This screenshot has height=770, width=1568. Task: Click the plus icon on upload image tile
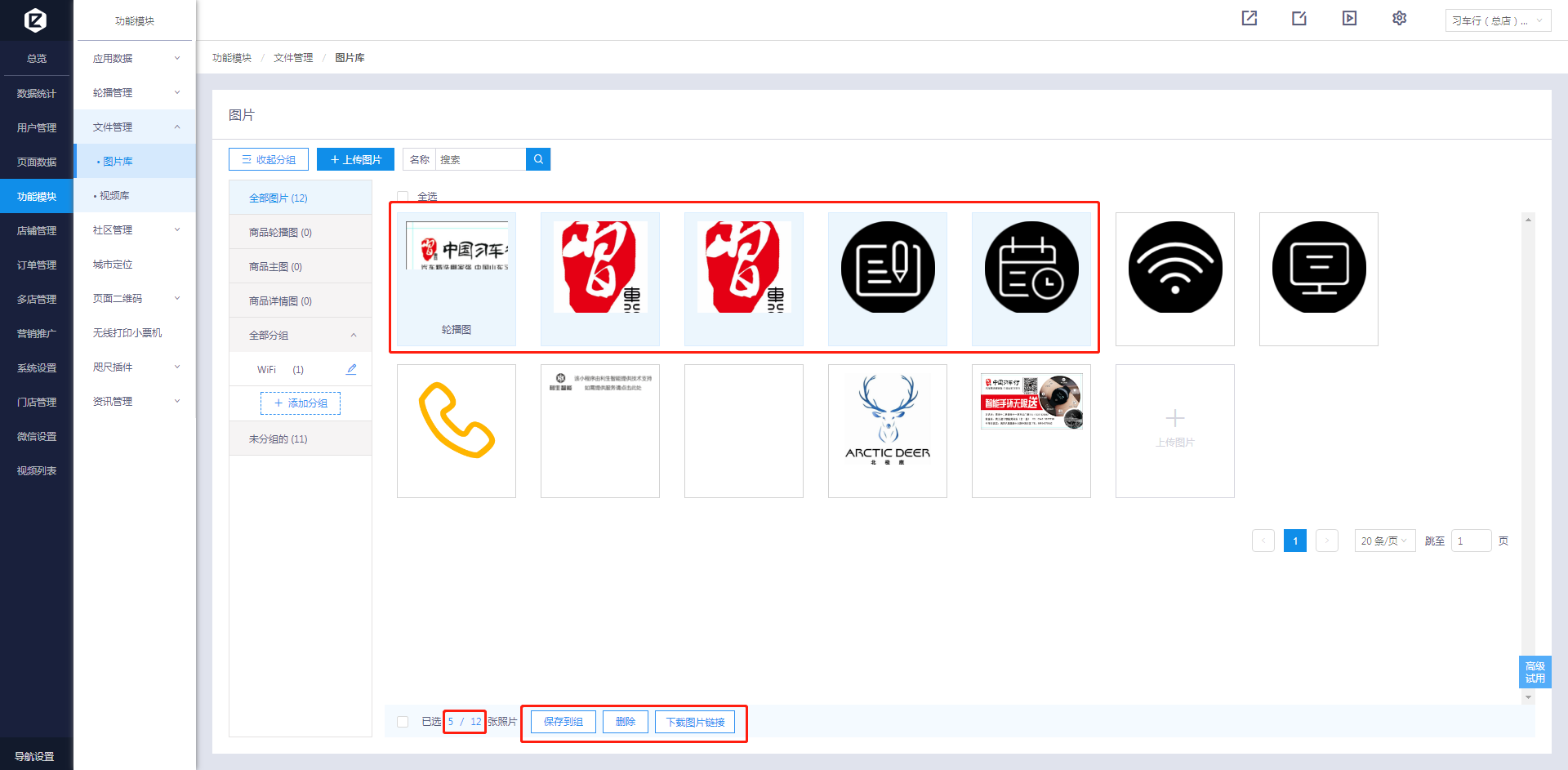1174,418
